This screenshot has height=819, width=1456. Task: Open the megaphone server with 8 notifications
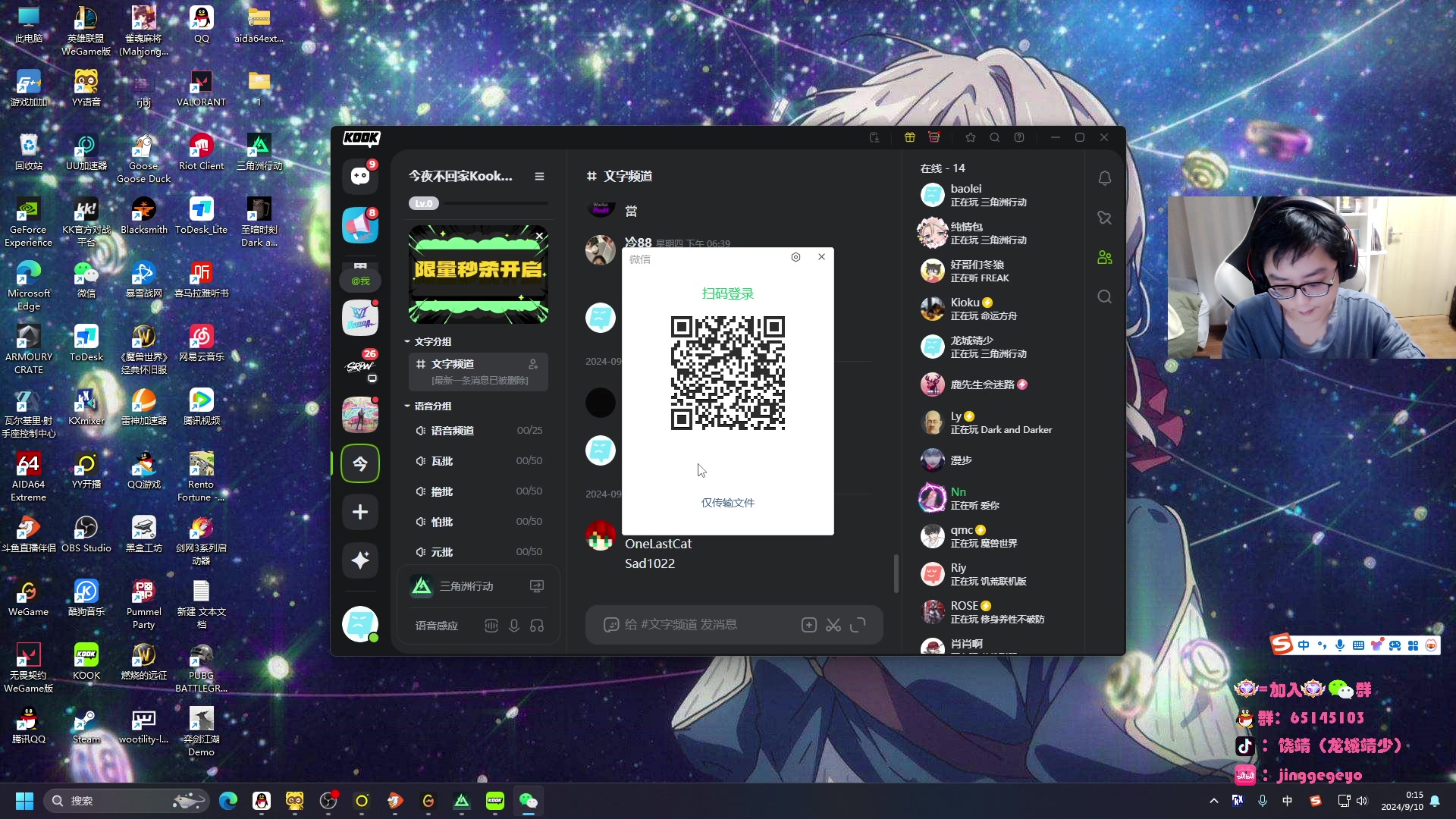point(360,225)
